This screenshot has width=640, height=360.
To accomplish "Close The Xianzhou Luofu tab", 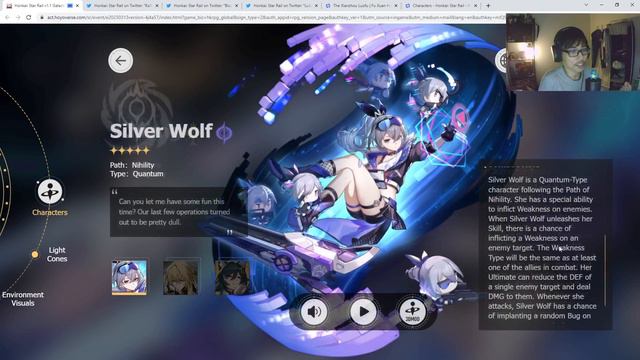I will point(396,6).
